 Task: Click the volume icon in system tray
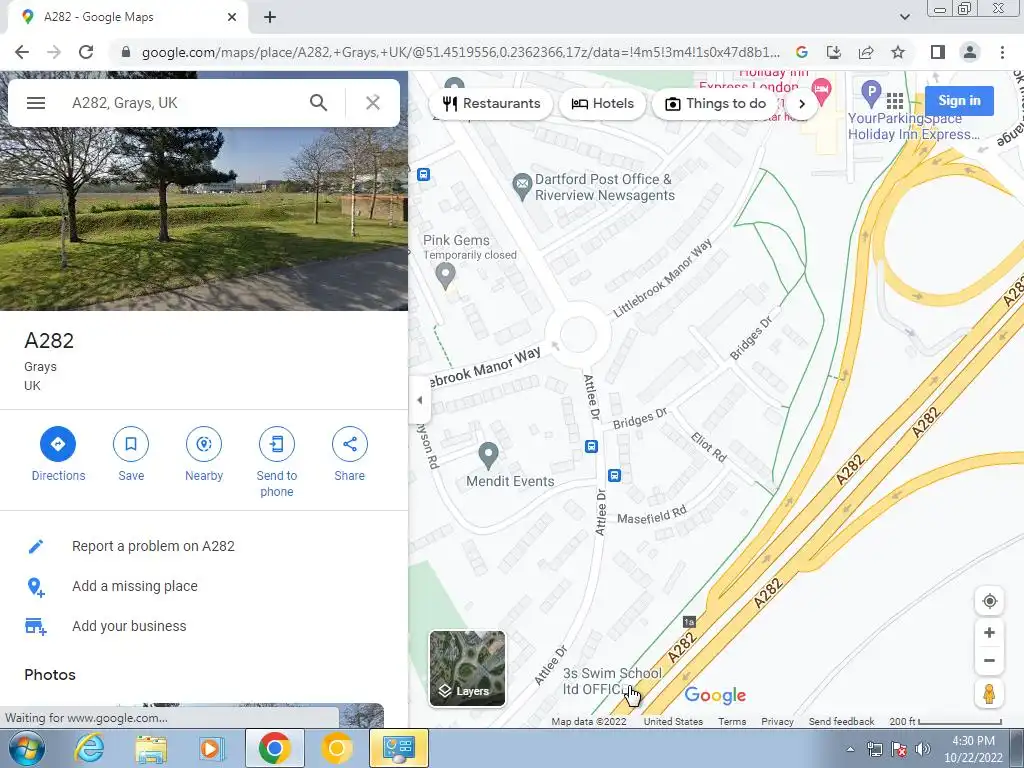(923, 749)
